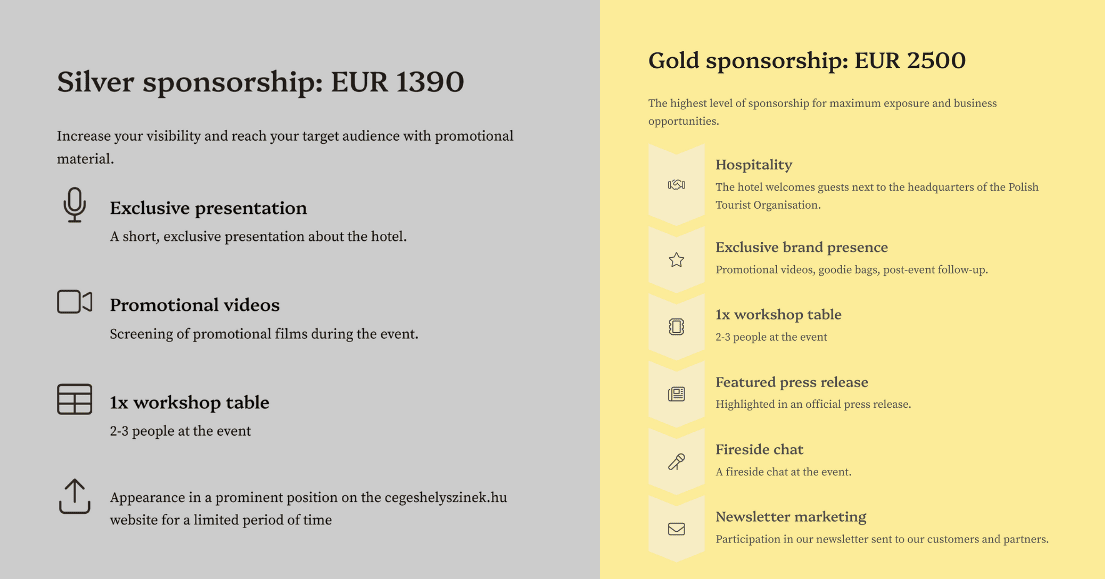Click the Exclusive brand presence heading
Image resolution: width=1105 pixels, height=579 pixels.
coord(801,247)
